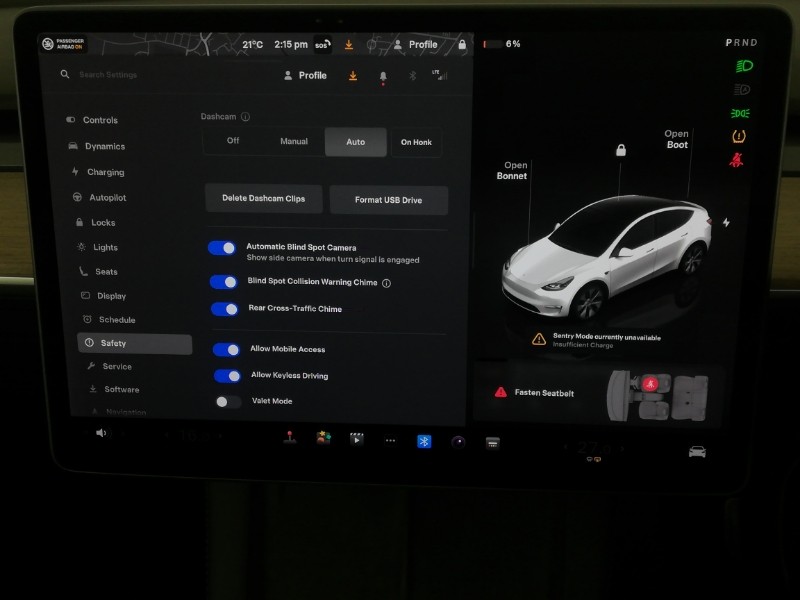Open Controls settings section
This screenshot has width=800, height=600.
92,120
